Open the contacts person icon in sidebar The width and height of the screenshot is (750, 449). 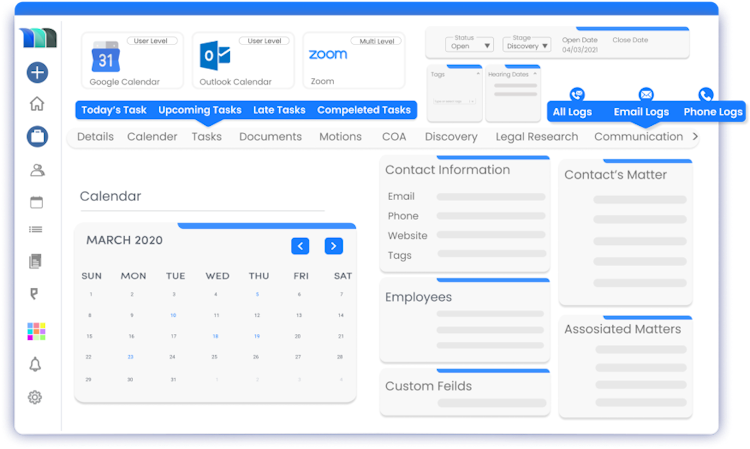tap(37, 170)
